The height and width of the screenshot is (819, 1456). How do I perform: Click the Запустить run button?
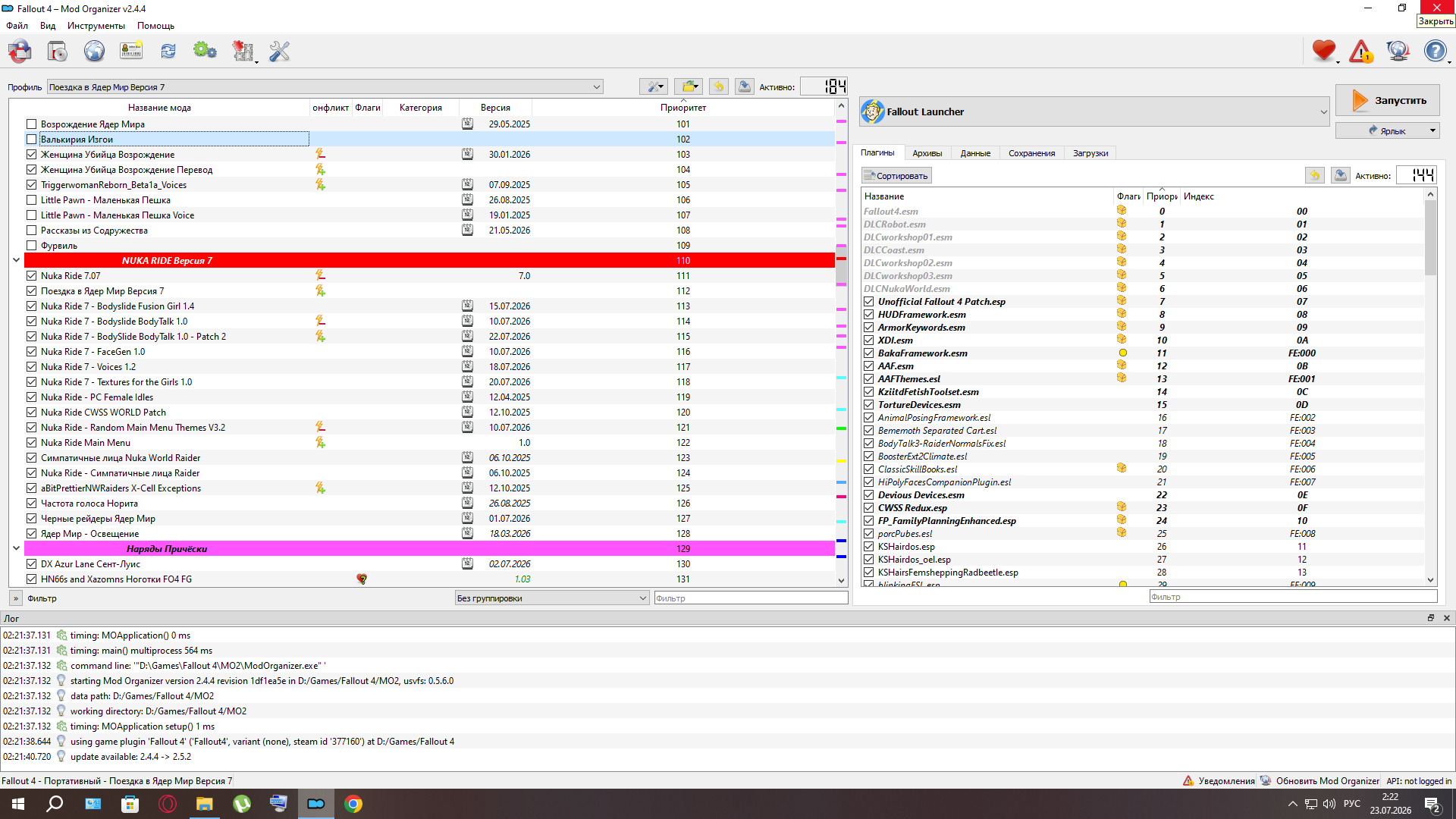click(x=1387, y=100)
